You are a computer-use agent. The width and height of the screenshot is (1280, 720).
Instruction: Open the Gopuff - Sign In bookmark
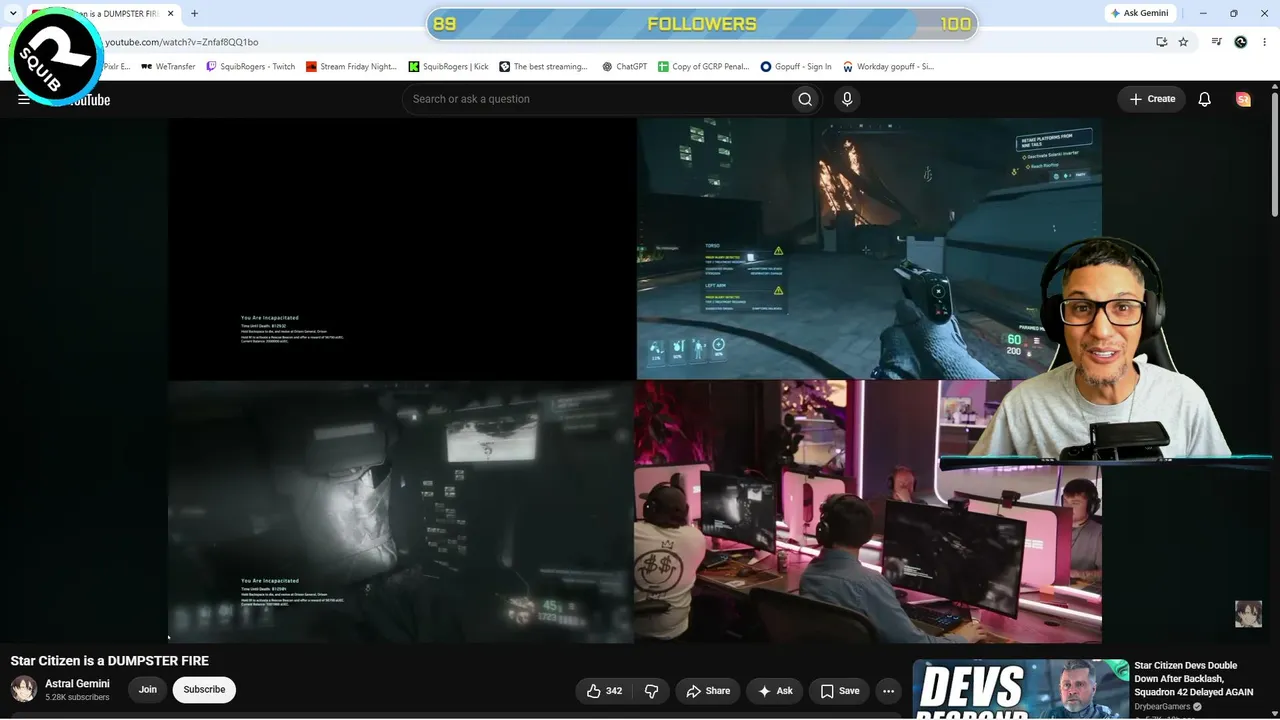tap(796, 67)
